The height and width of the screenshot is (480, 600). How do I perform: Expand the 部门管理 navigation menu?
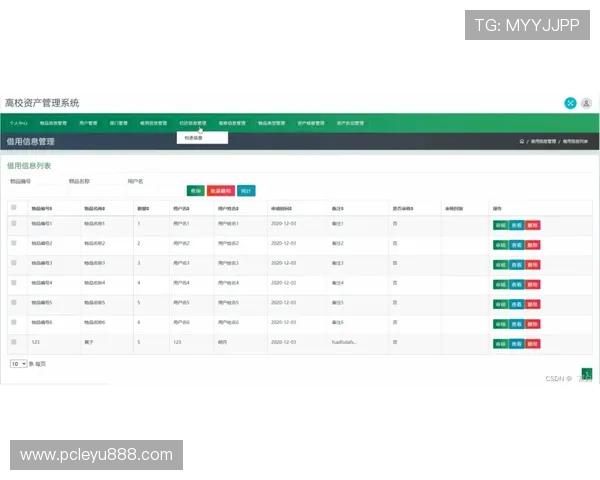[118, 123]
